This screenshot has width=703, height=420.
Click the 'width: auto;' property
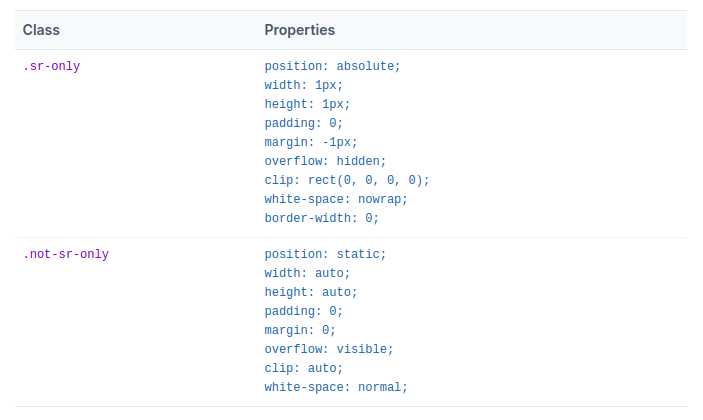click(x=307, y=273)
